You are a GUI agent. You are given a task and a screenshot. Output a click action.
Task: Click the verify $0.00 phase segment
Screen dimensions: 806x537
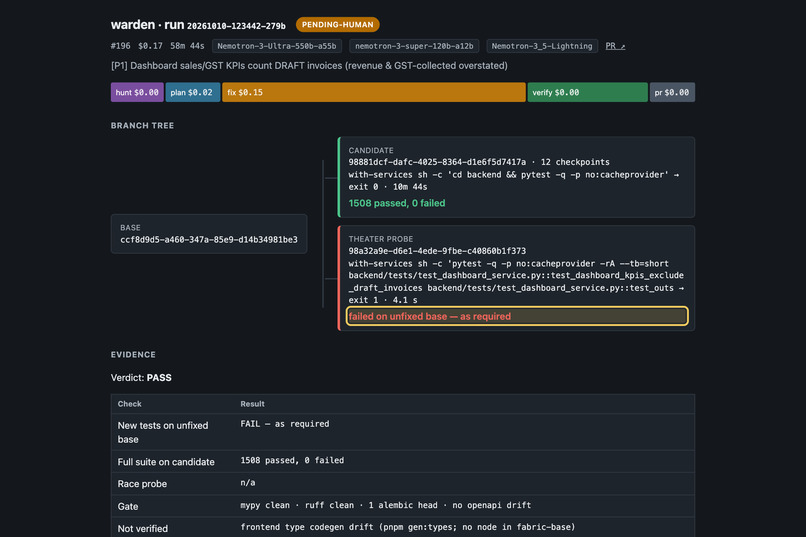[588, 92]
